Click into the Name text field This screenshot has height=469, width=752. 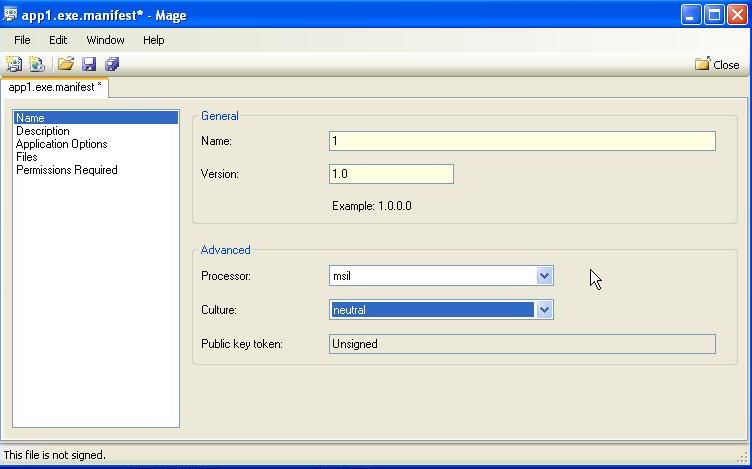click(522, 141)
